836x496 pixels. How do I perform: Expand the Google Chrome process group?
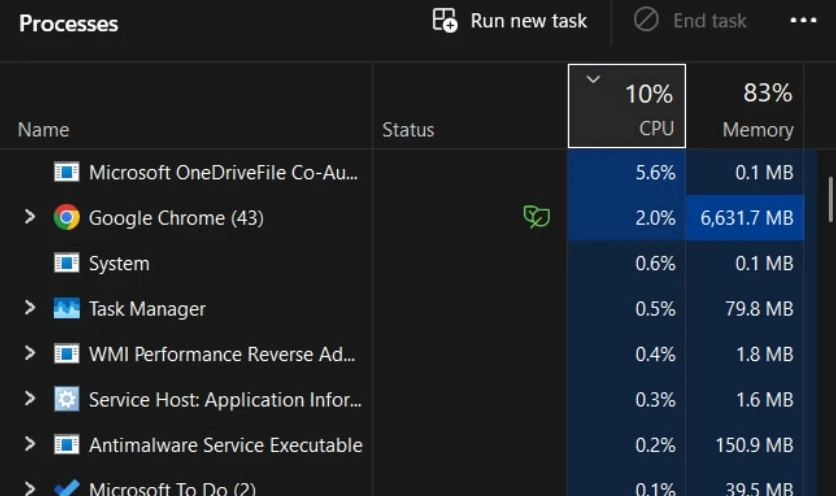tap(30, 217)
